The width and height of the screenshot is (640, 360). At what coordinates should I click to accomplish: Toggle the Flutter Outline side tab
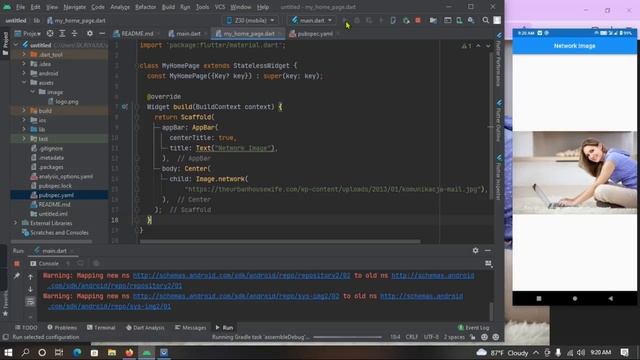pos(499,120)
